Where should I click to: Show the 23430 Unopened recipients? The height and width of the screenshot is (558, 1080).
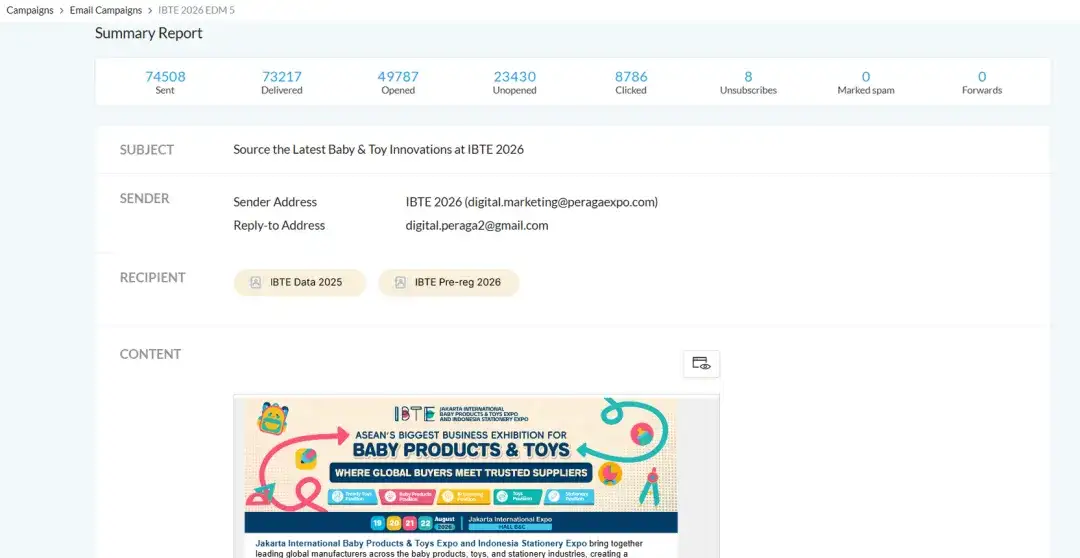click(515, 76)
